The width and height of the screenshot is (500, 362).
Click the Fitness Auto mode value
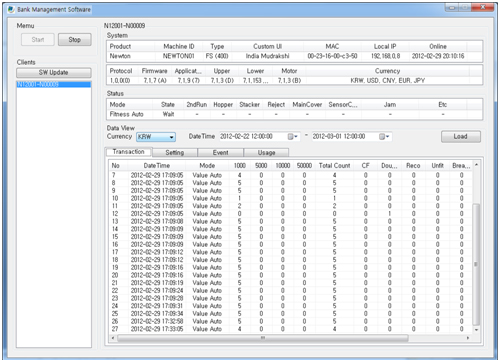(x=127, y=114)
